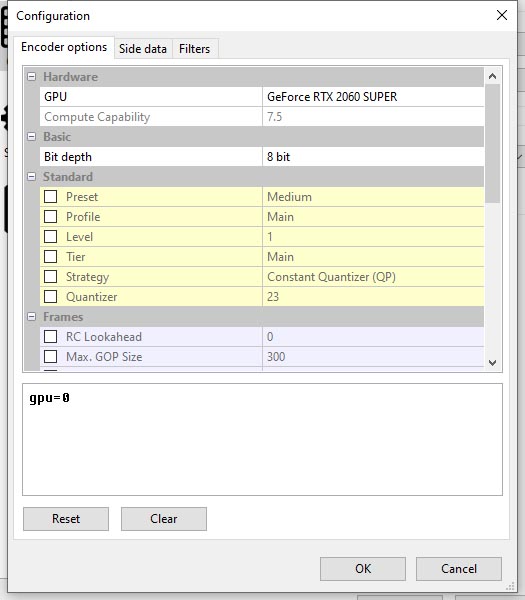Toggle the Tier checkbox
525x600 pixels.
pos(51,256)
